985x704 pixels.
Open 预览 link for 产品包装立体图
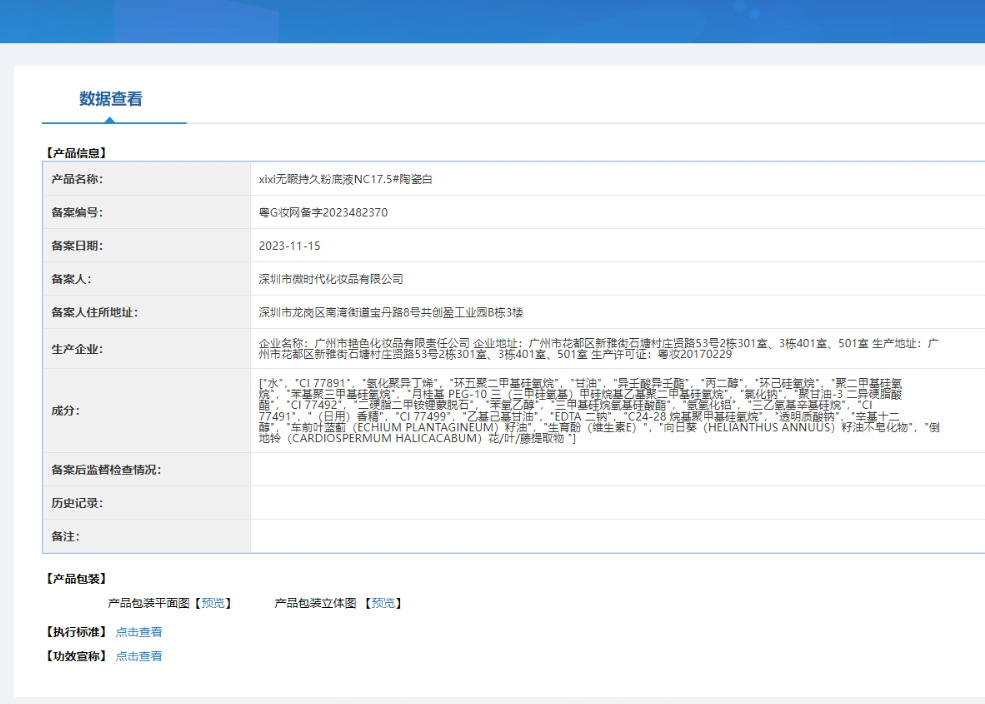[x=383, y=603]
